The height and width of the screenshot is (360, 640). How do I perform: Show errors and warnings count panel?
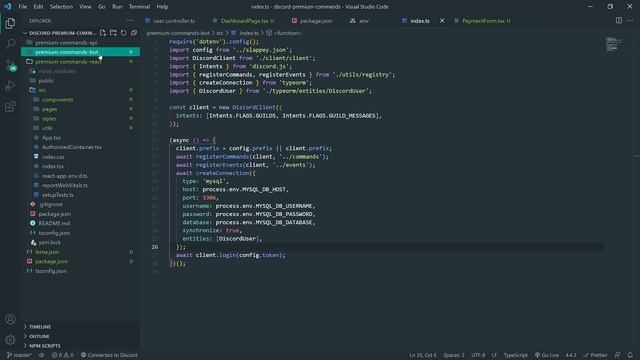click(62, 355)
